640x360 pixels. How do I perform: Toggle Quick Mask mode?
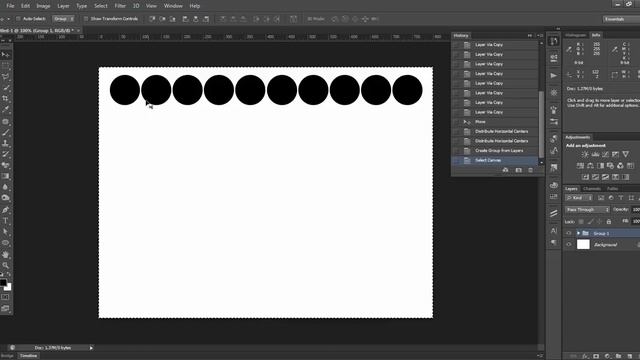point(5,297)
